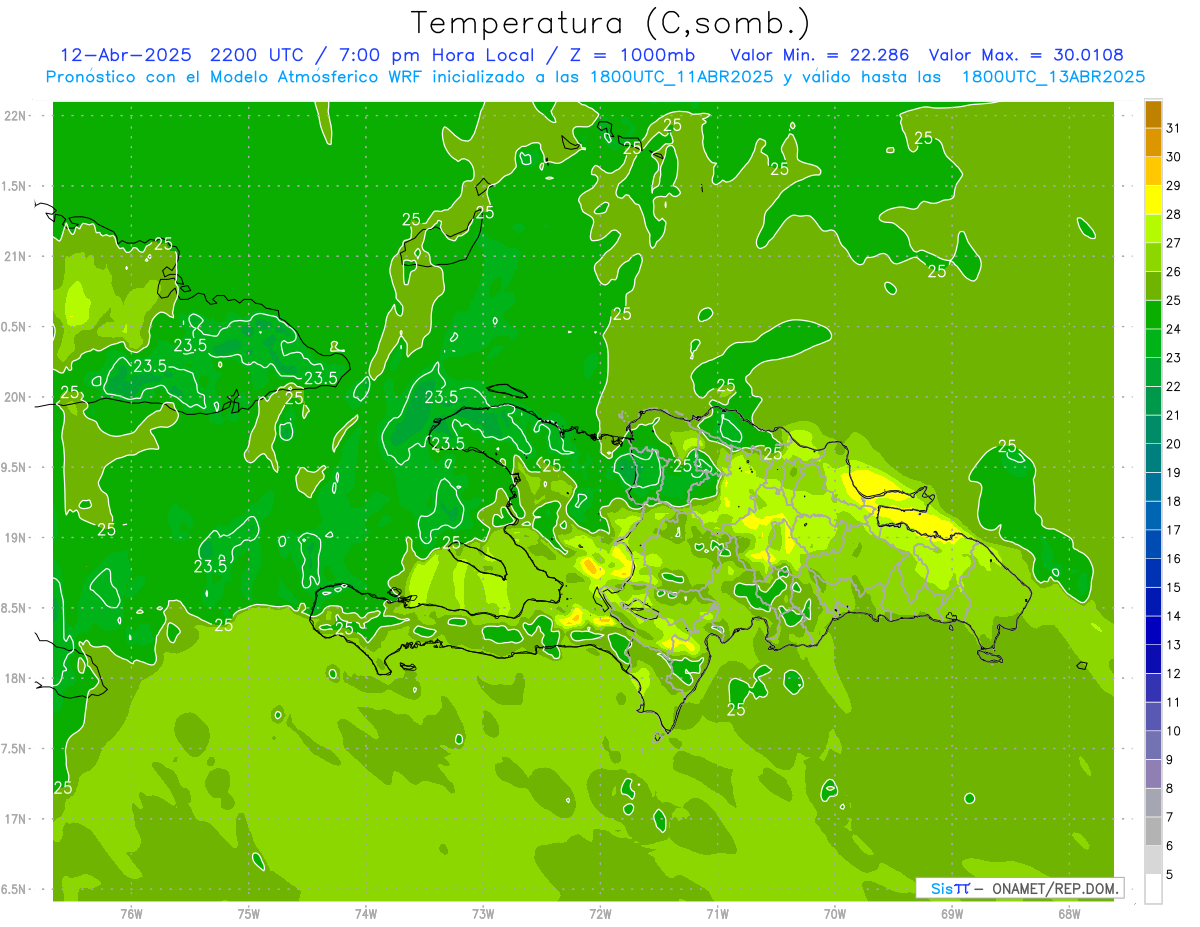1200x927 pixels.
Task: Click the longitude axis label '73W'
Action: pos(483,913)
